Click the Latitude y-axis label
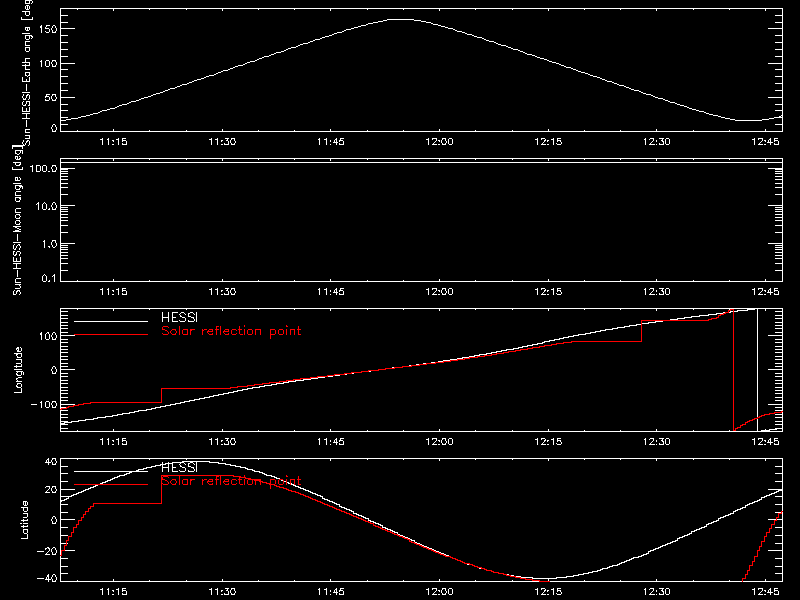Viewport: 800px width, 600px height. [x=24, y=520]
